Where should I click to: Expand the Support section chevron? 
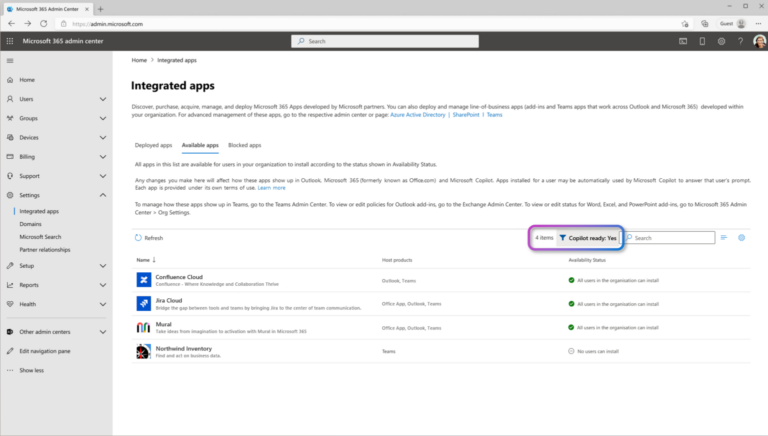pyautogui.click(x=103, y=176)
